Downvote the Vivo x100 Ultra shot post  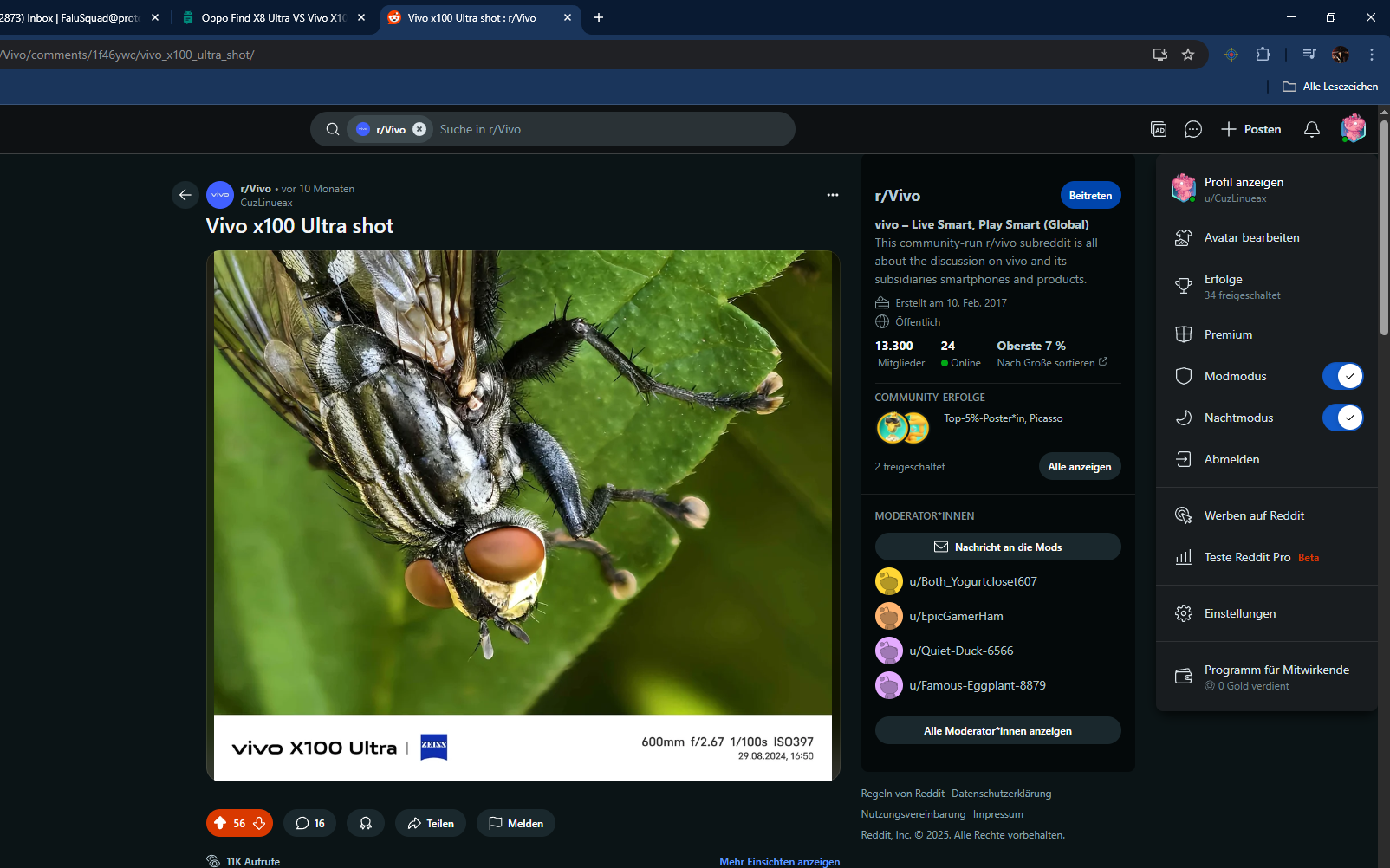(x=259, y=823)
